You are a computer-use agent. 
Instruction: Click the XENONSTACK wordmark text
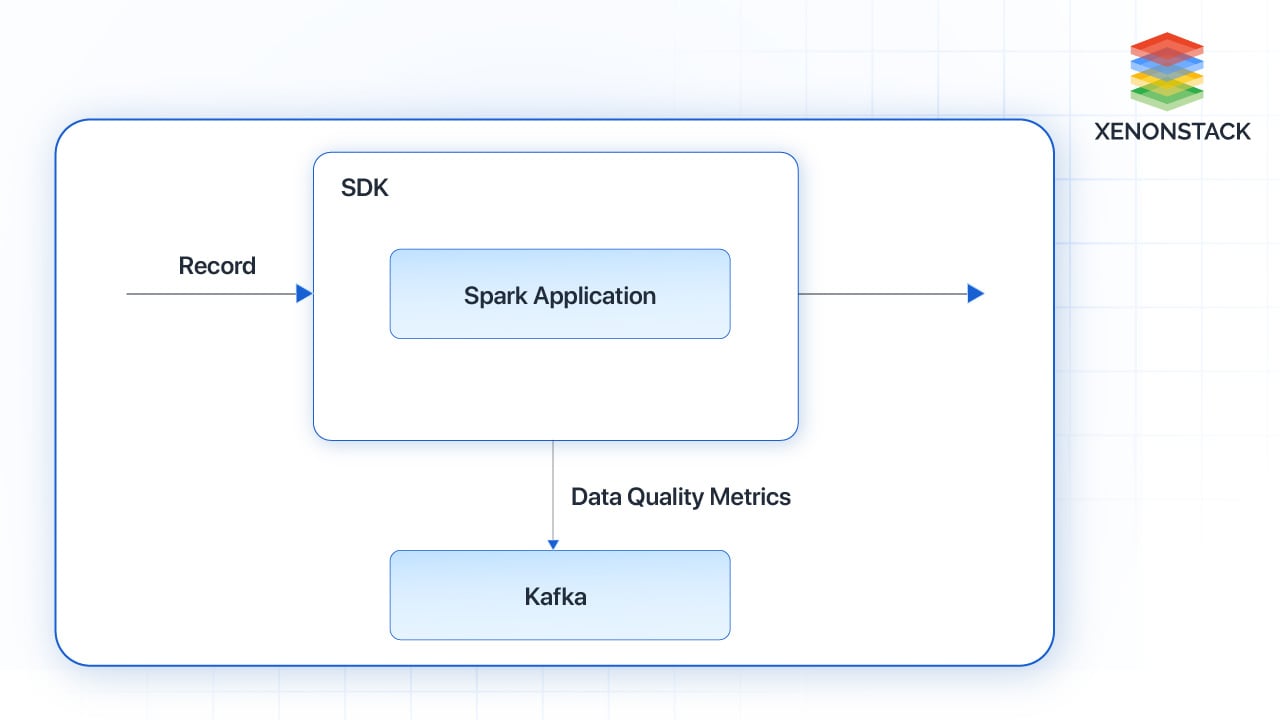pyautogui.click(x=1170, y=131)
